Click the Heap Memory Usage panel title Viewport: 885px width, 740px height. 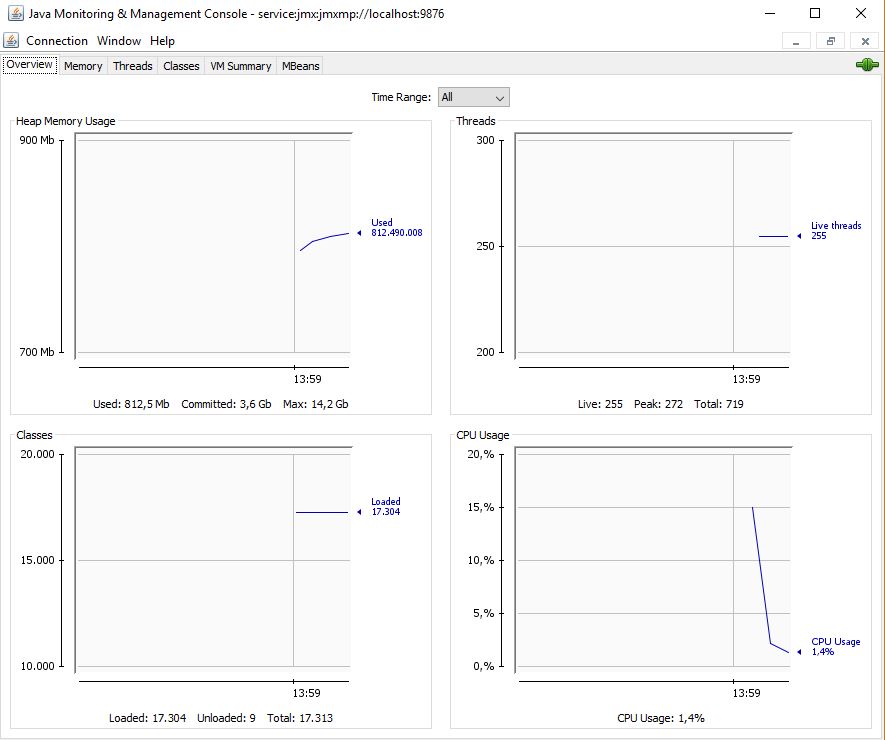coord(65,121)
